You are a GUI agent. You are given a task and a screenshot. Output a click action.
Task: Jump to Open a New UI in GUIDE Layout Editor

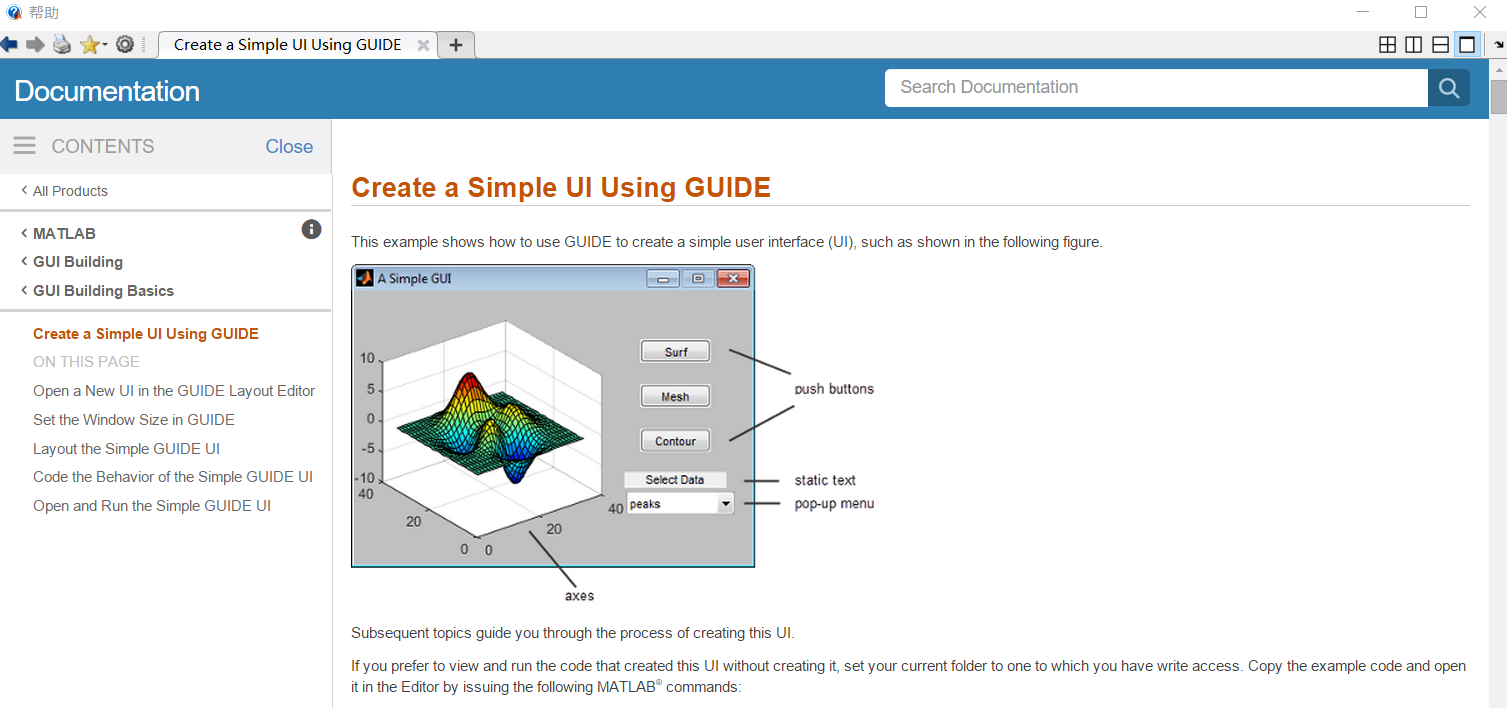pyautogui.click(x=174, y=391)
